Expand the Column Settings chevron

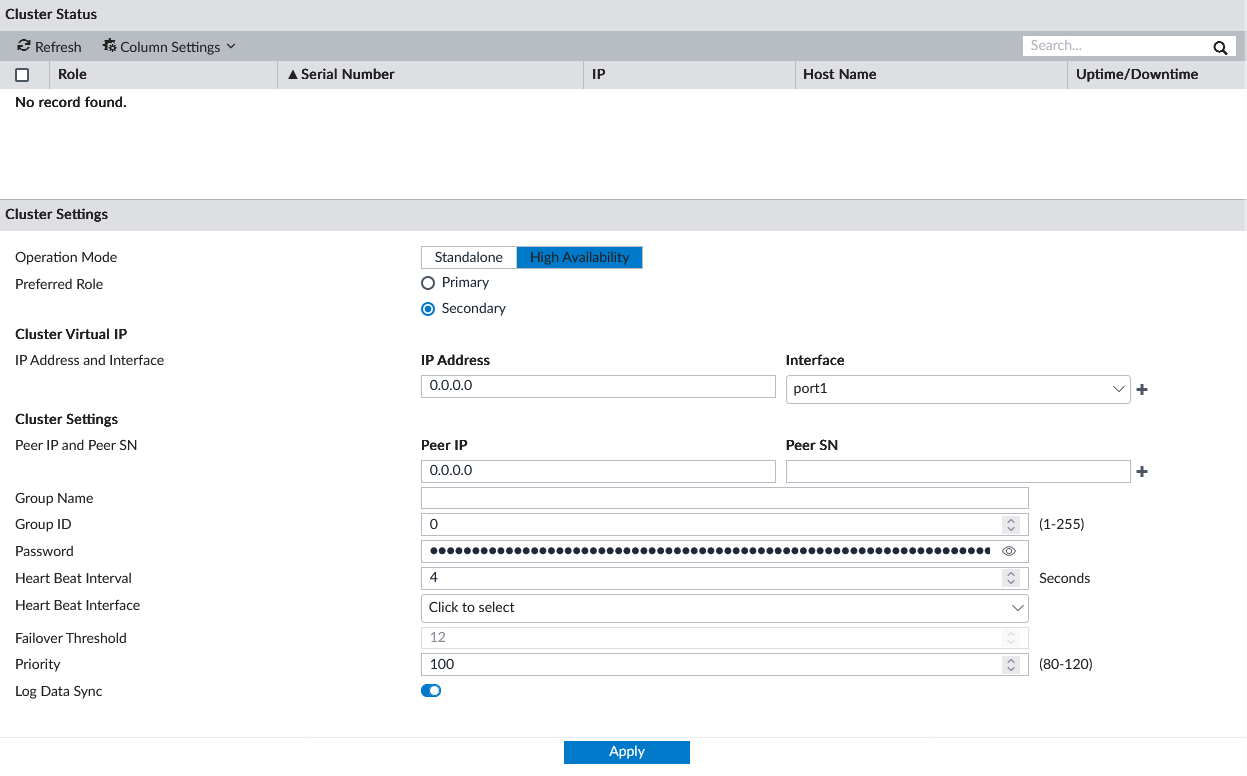(x=231, y=47)
